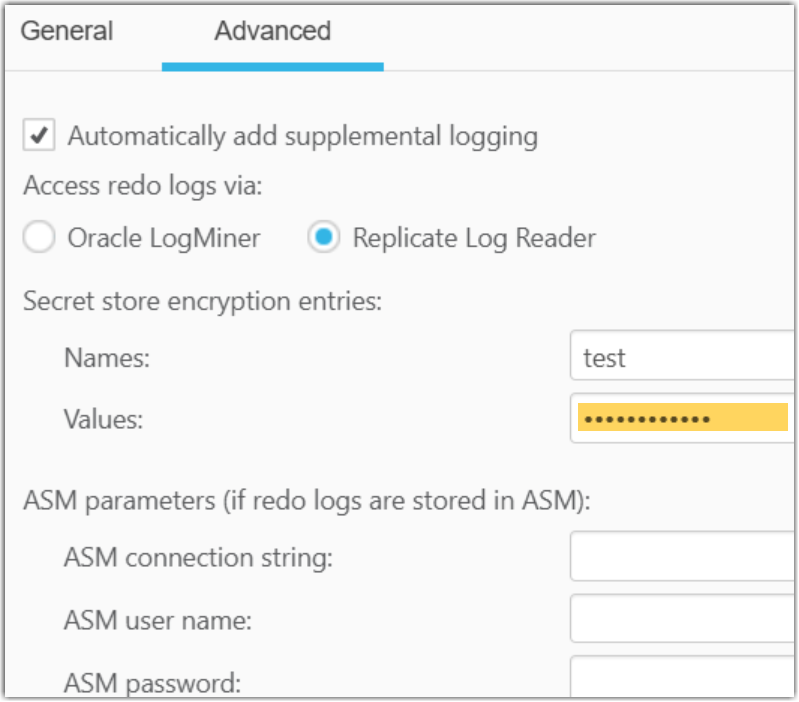This screenshot has height=702, width=799.
Task: Select the Advanced tab
Action: [x=272, y=31]
